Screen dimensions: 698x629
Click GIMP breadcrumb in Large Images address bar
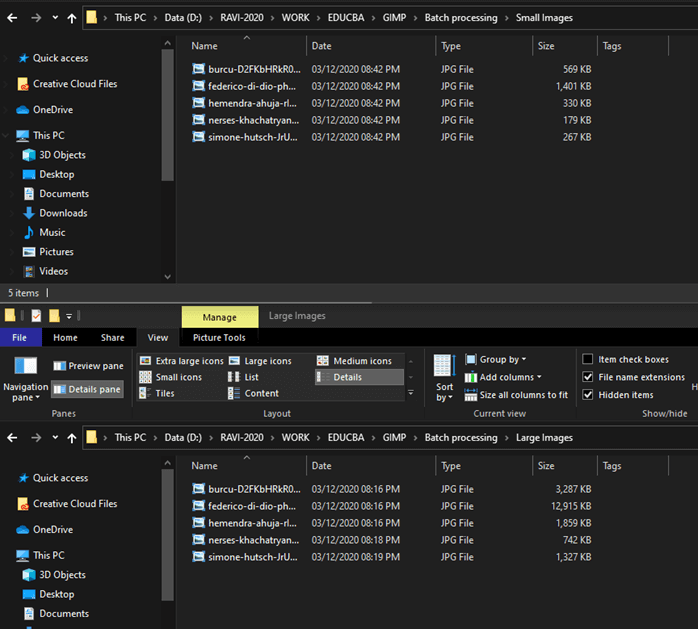[394, 438]
